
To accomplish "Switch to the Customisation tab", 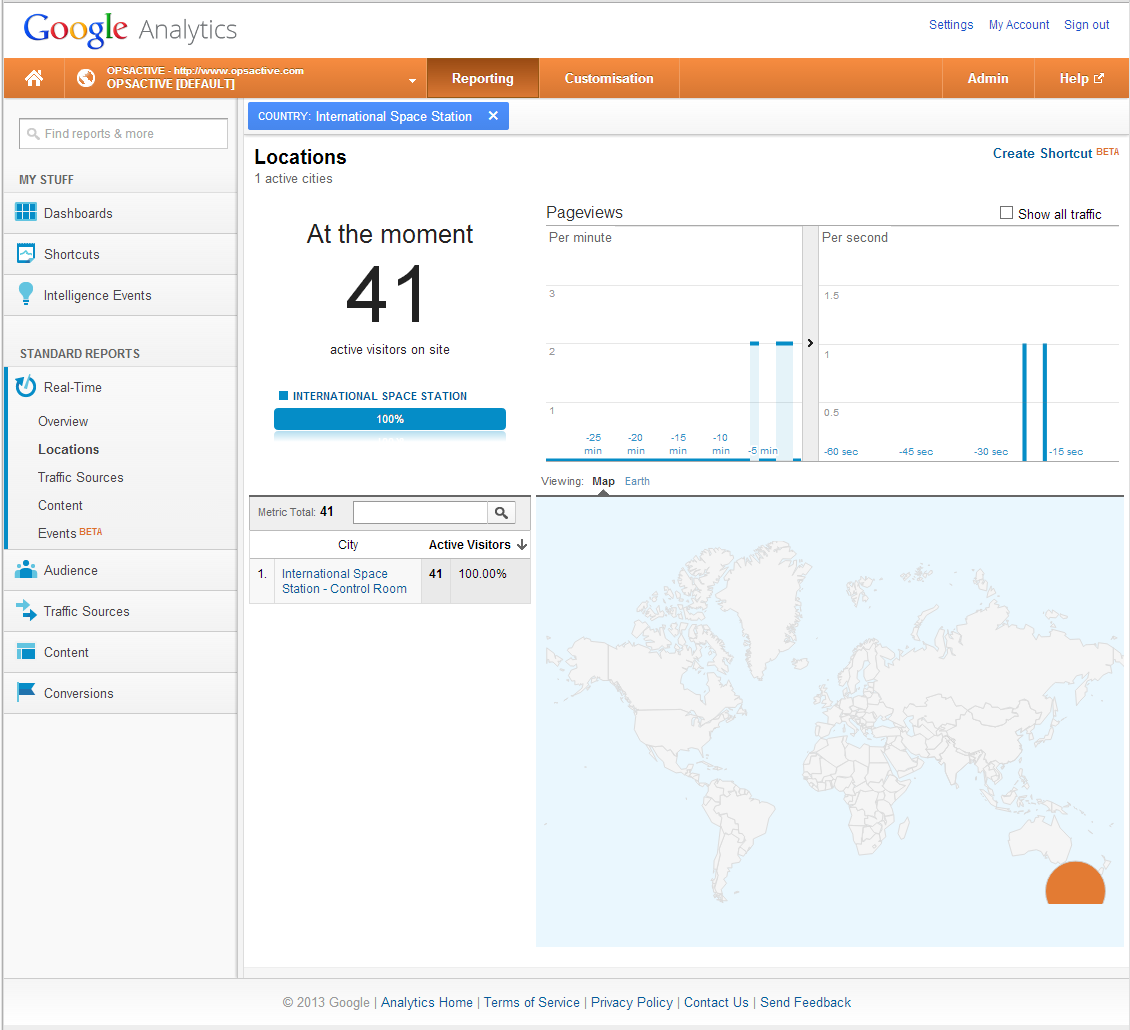I will click(609, 78).
